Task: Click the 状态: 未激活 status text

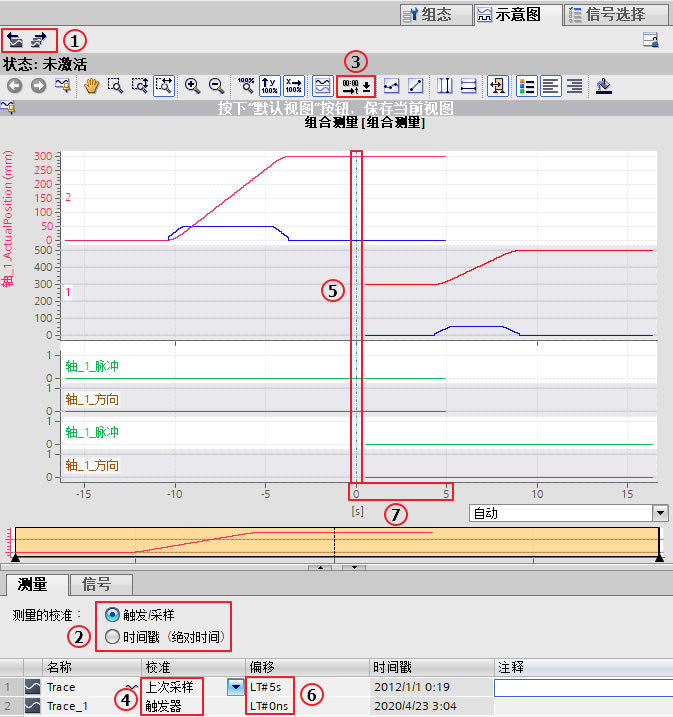Action: pyautogui.click(x=45, y=64)
